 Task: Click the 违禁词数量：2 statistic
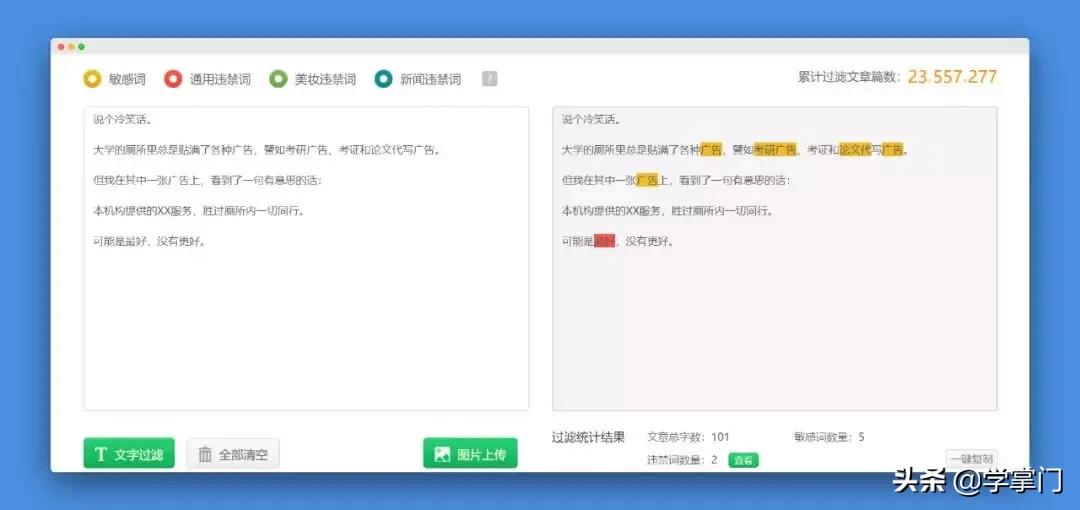pos(683,460)
